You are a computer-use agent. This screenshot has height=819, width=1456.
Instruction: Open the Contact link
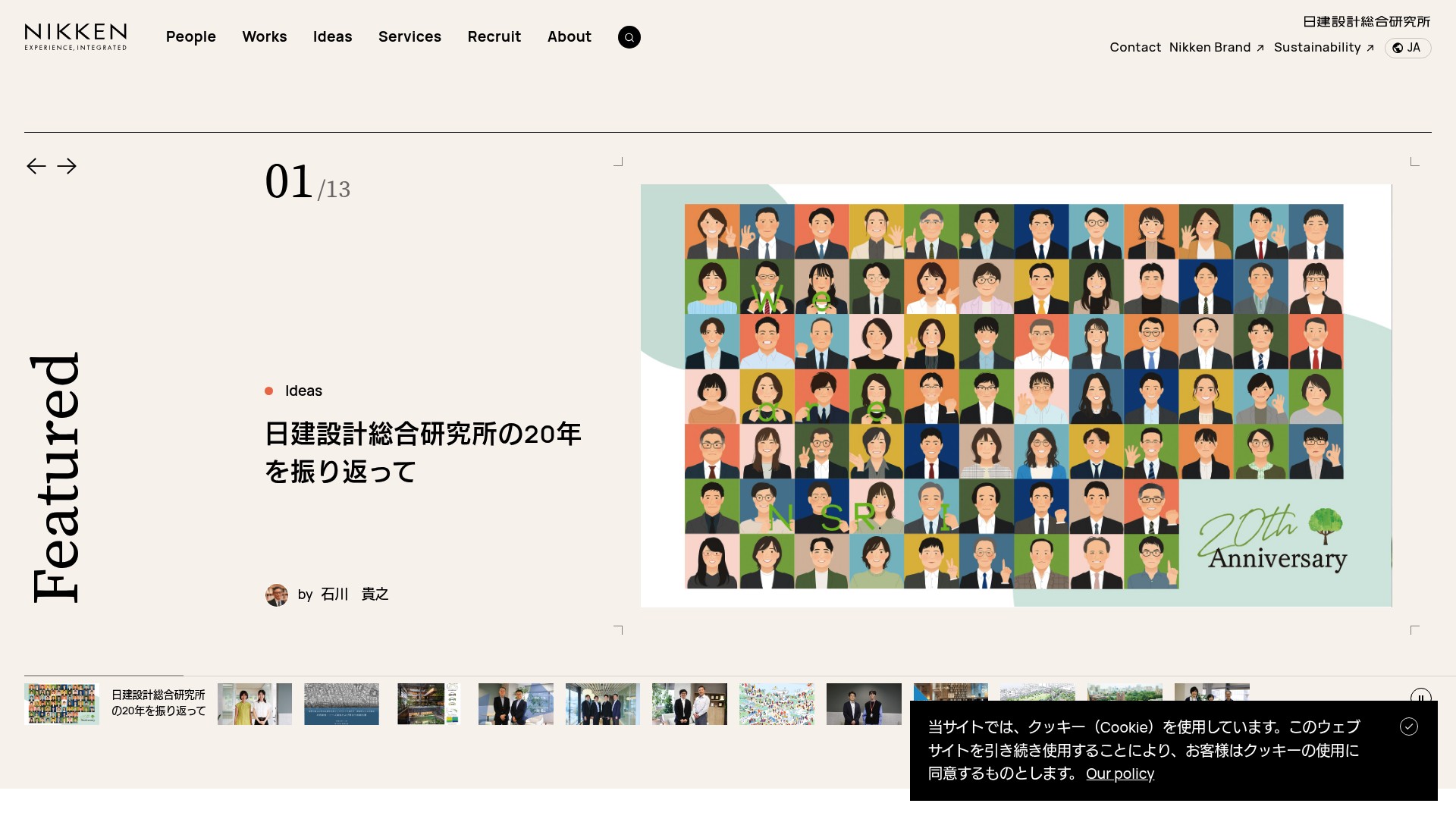click(x=1135, y=47)
